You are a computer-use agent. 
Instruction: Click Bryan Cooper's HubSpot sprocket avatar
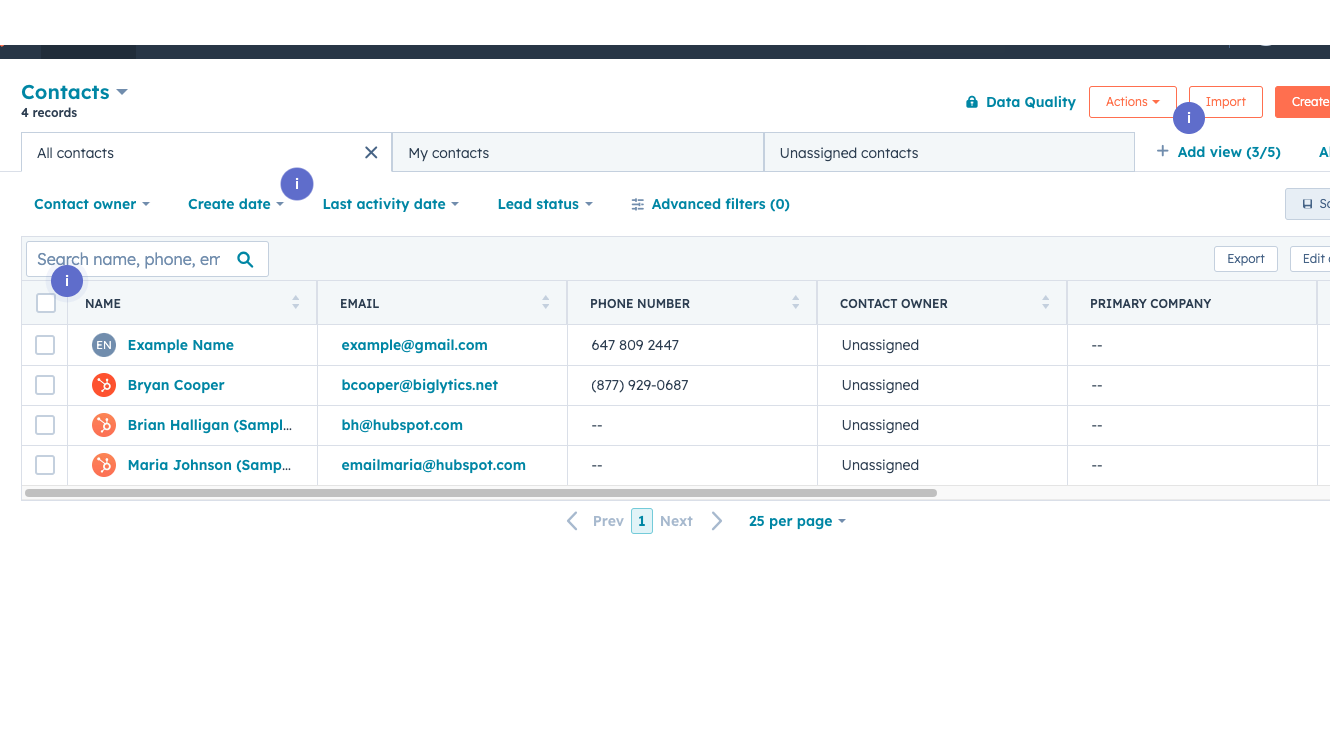pos(104,384)
